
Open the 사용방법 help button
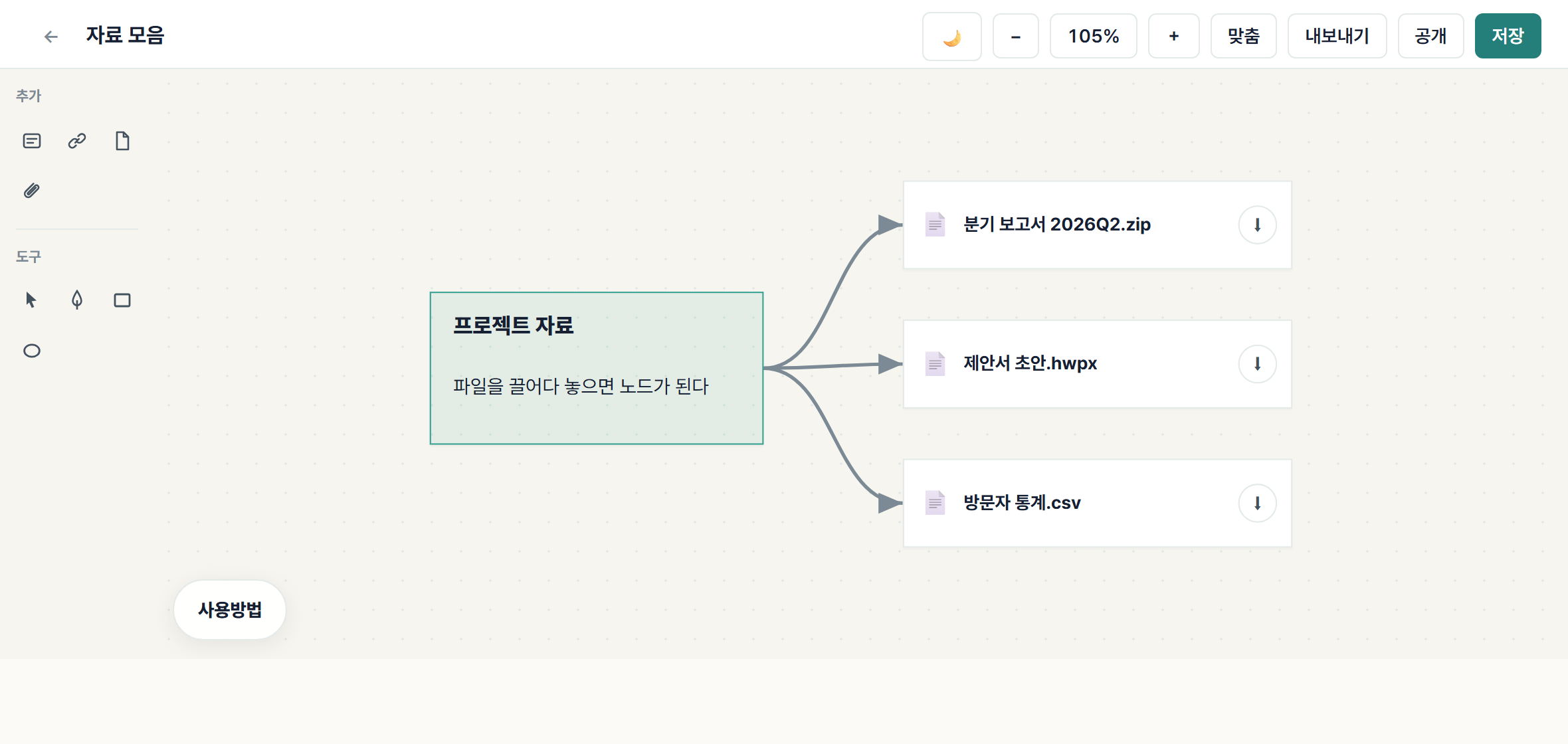(x=230, y=610)
